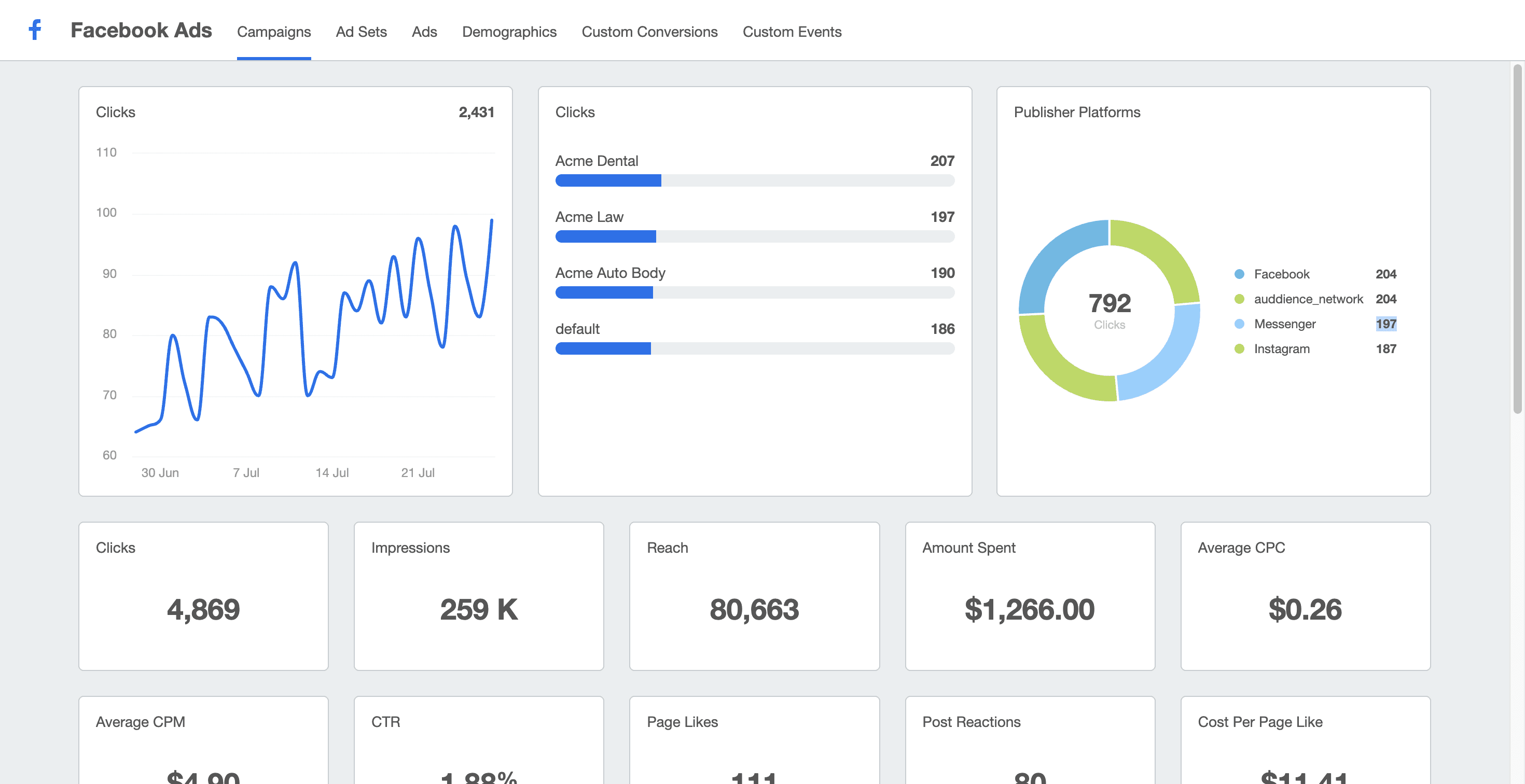Click the Facebook legend dot
This screenshot has height=784, width=1525.
[x=1239, y=274]
